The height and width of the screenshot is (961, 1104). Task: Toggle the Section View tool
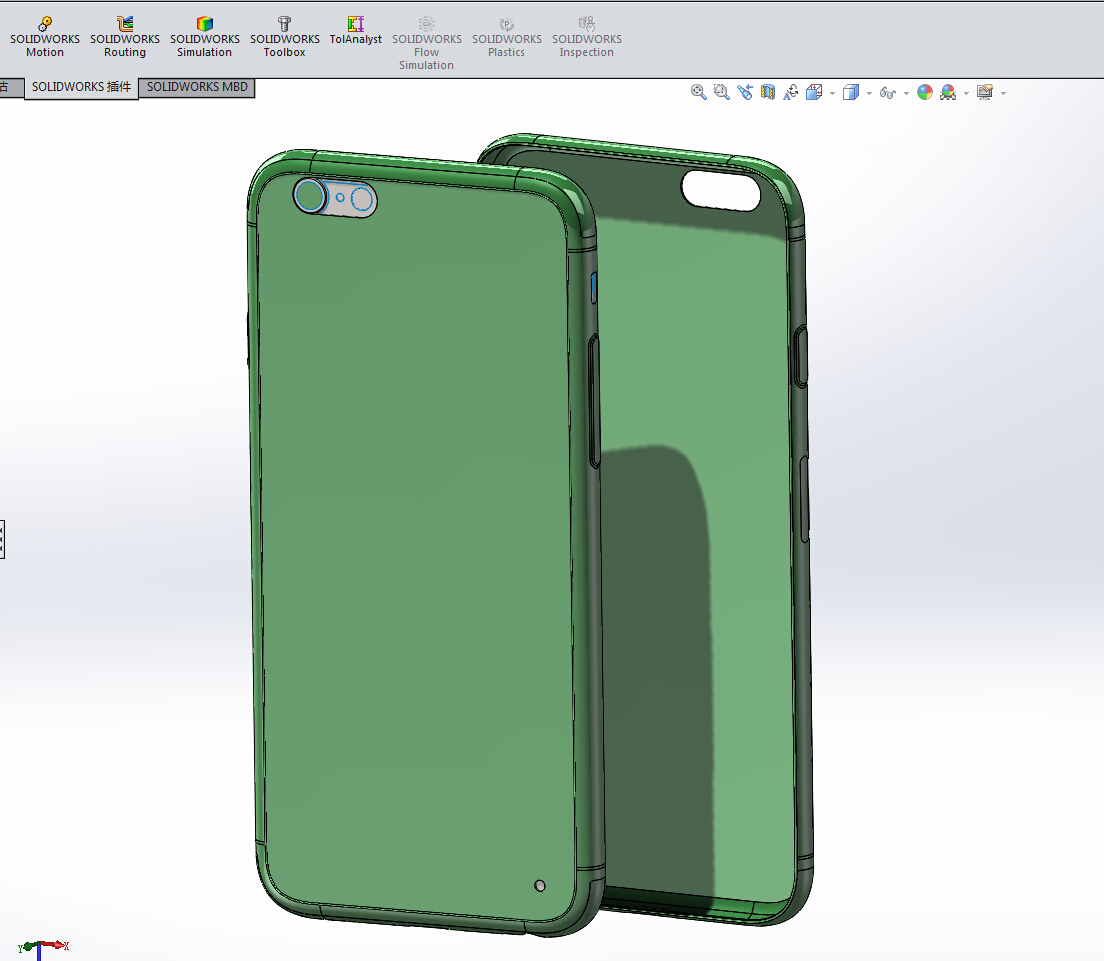pos(767,91)
